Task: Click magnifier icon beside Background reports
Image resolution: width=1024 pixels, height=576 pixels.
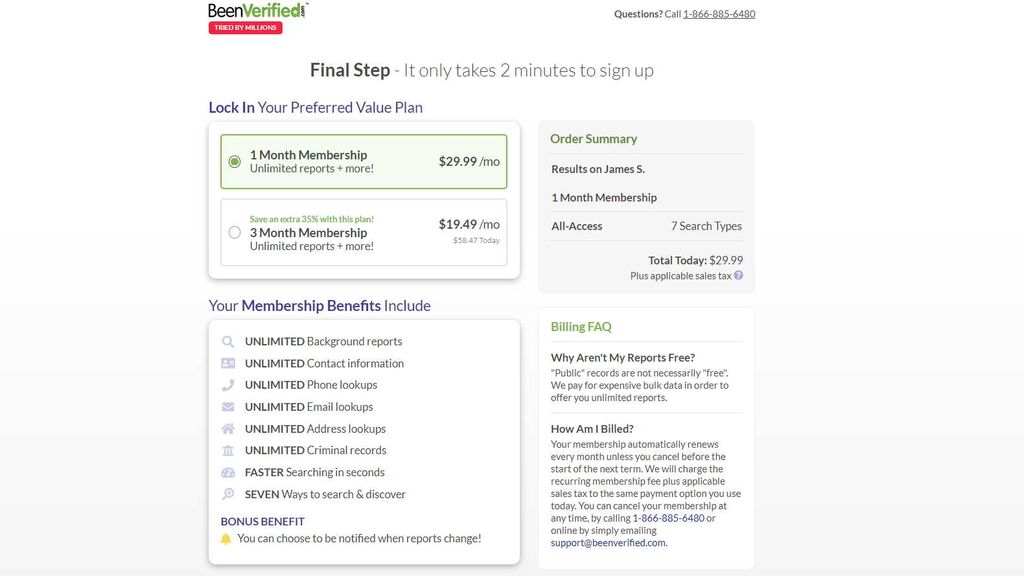Action: click(228, 342)
